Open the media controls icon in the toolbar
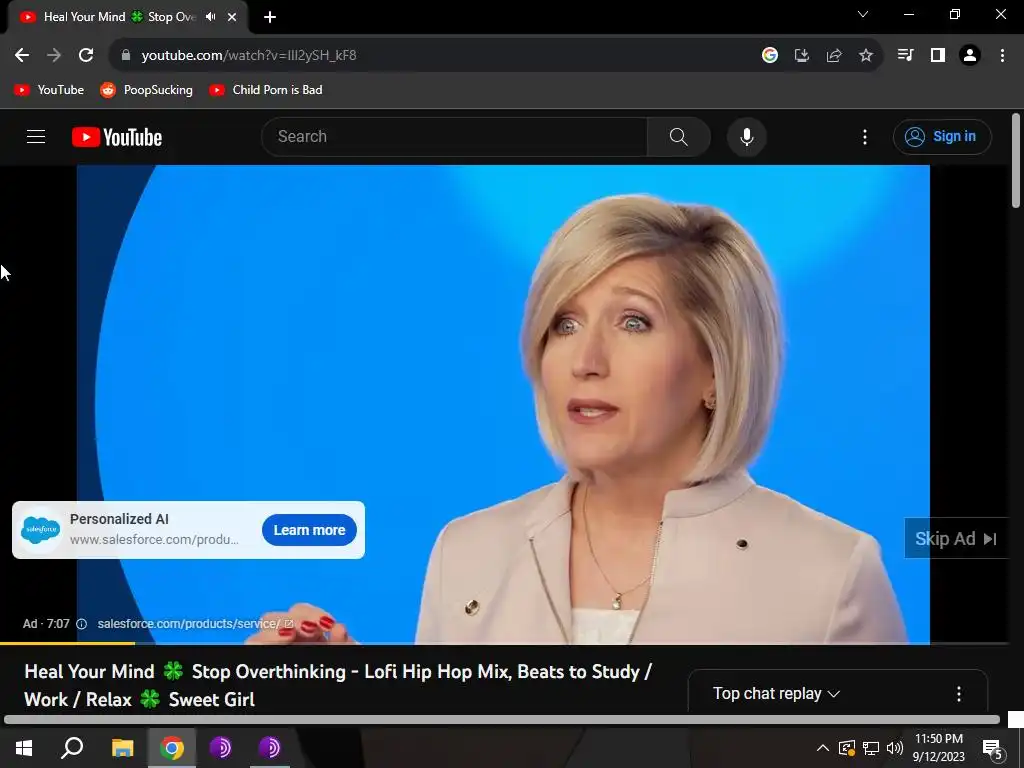This screenshot has height=768, width=1024. [x=905, y=56]
